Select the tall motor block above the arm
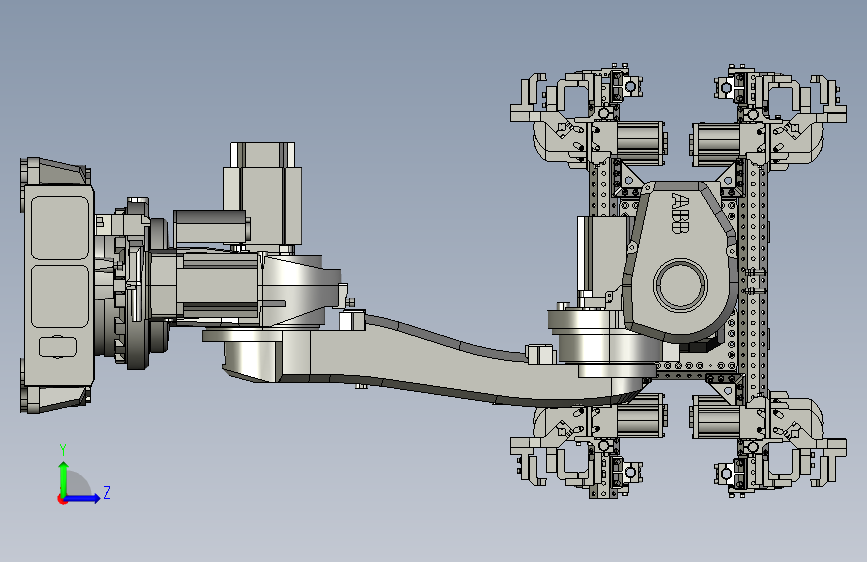The height and width of the screenshot is (562, 867). pos(263,195)
